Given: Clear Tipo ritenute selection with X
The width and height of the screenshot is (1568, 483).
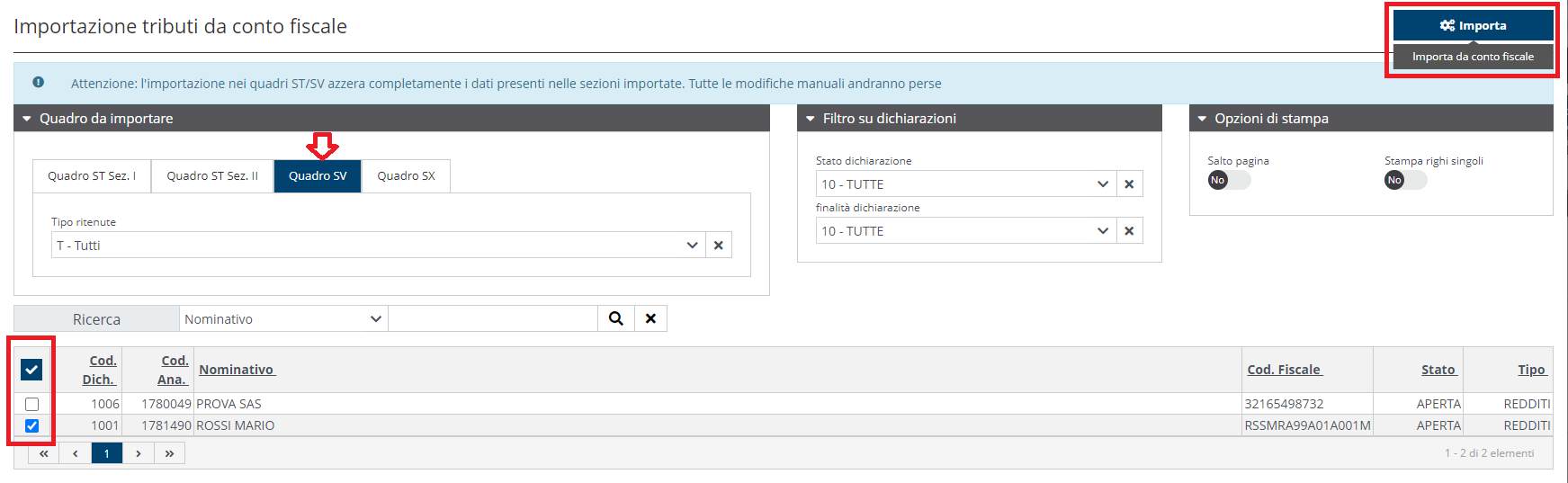Looking at the screenshot, I should (x=718, y=245).
